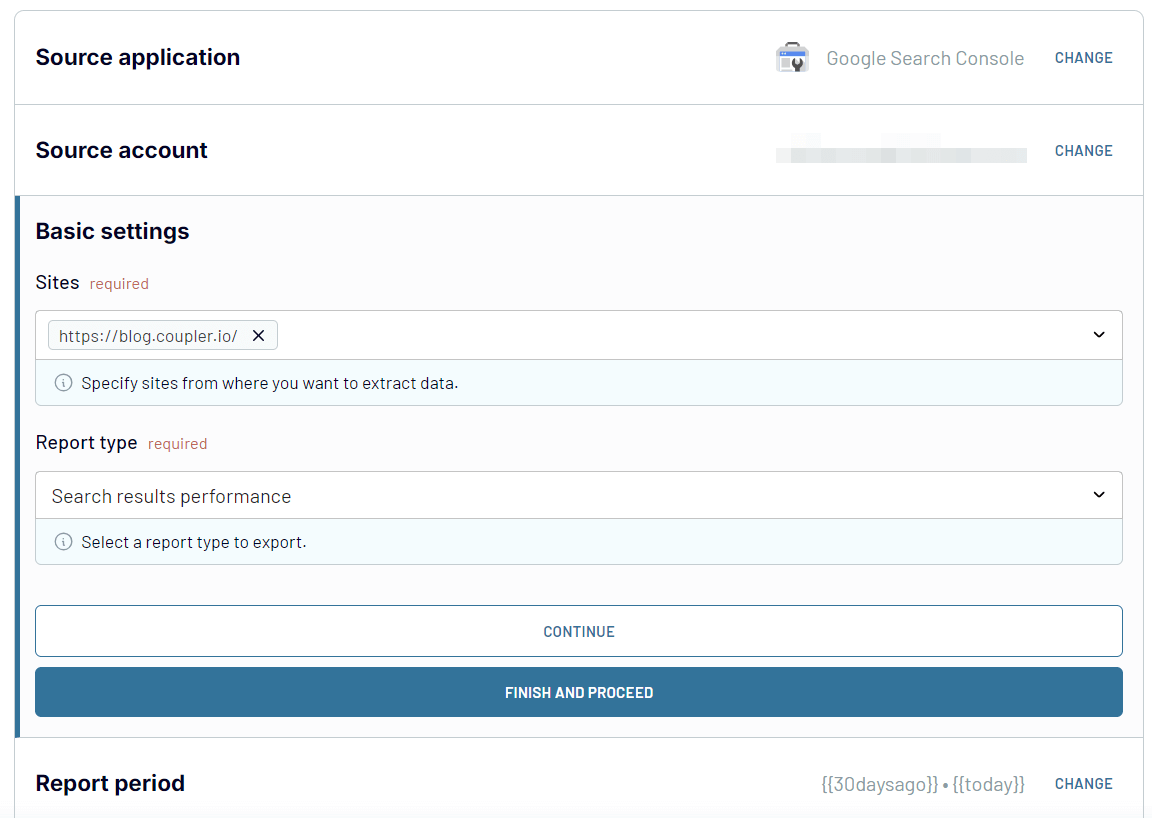Expand the Sites dropdown chevron

click(x=1099, y=335)
